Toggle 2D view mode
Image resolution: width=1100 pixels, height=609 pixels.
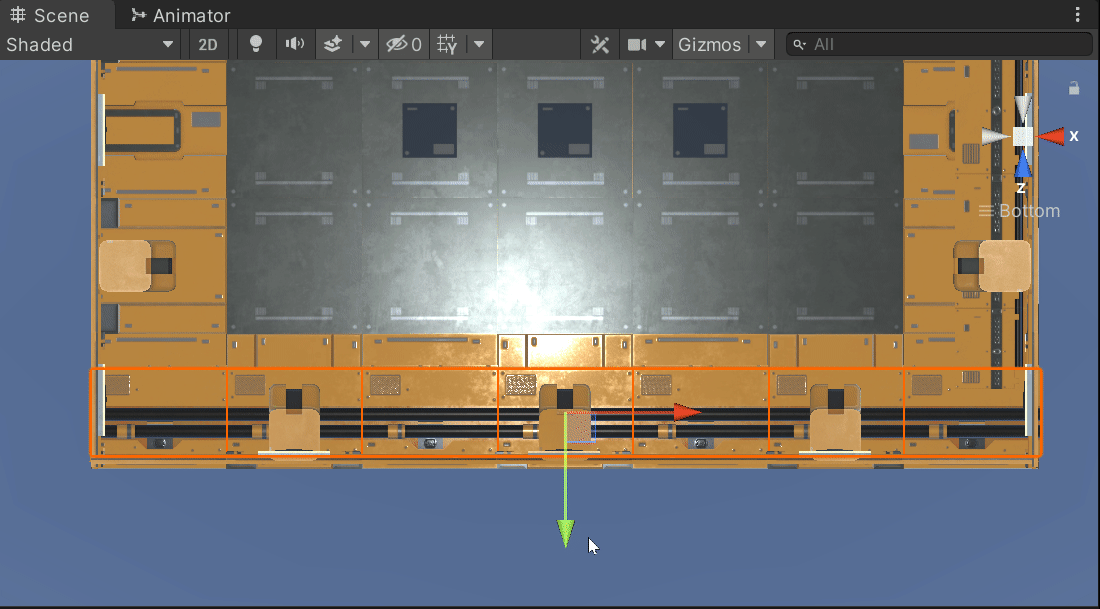(208, 44)
